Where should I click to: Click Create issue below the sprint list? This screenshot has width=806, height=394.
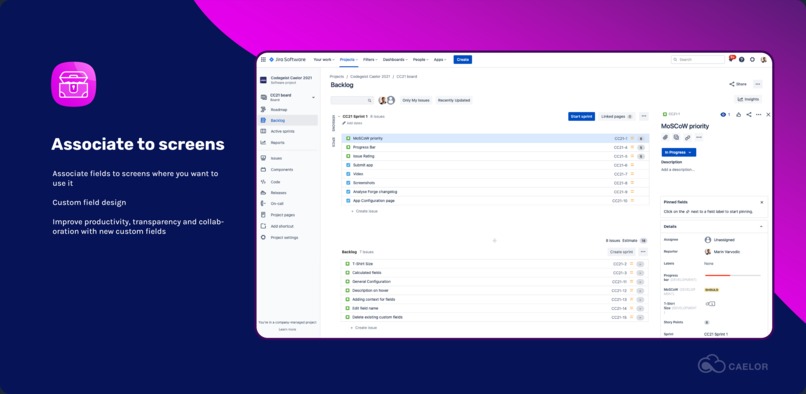364,211
